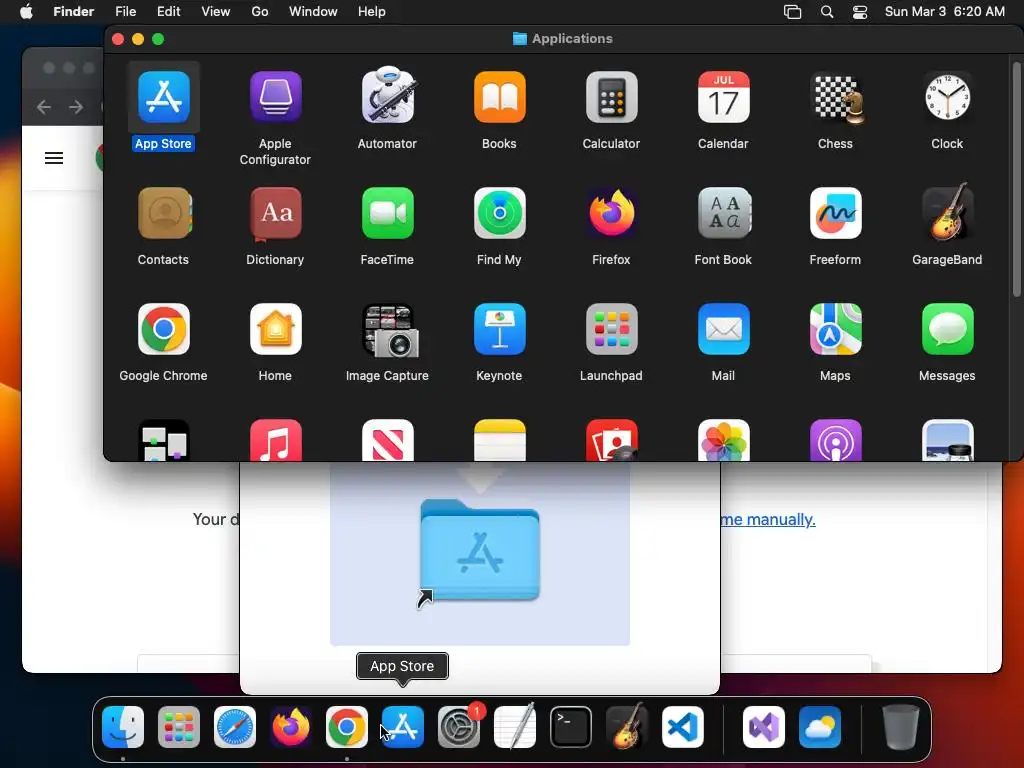Select the Messages app icon
Image resolution: width=1024 pixels, height=768 pixels.
(948, 329)
